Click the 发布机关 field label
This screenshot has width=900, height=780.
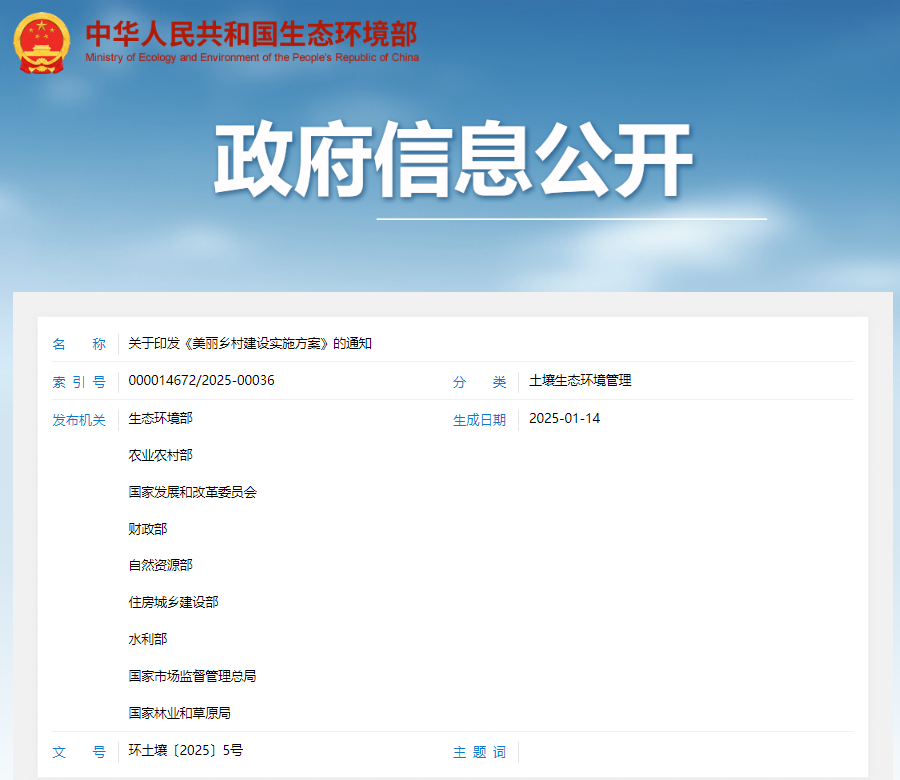click(x=79, y=420)
